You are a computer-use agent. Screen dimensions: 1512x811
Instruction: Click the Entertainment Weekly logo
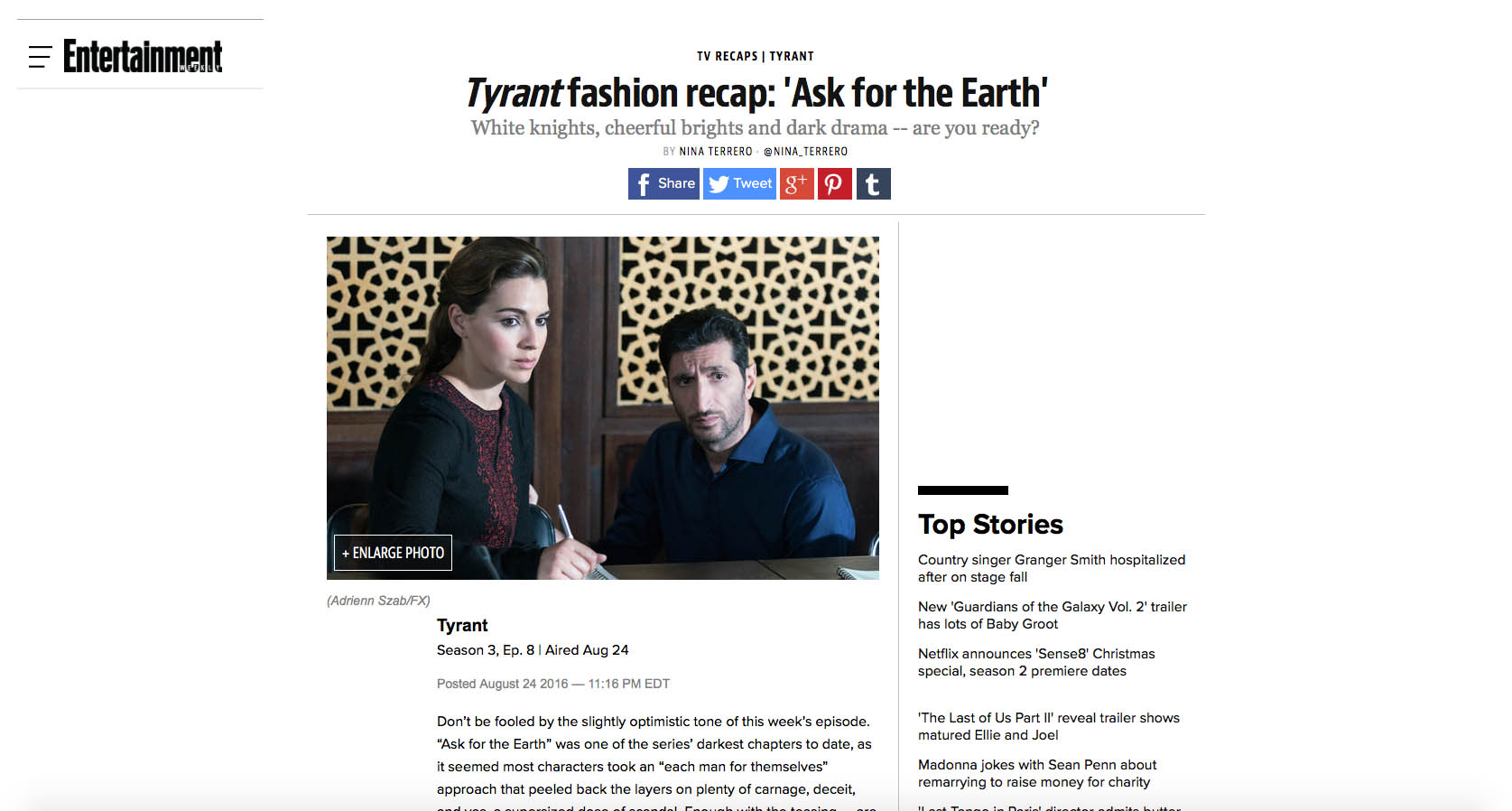tap(143, 56)
